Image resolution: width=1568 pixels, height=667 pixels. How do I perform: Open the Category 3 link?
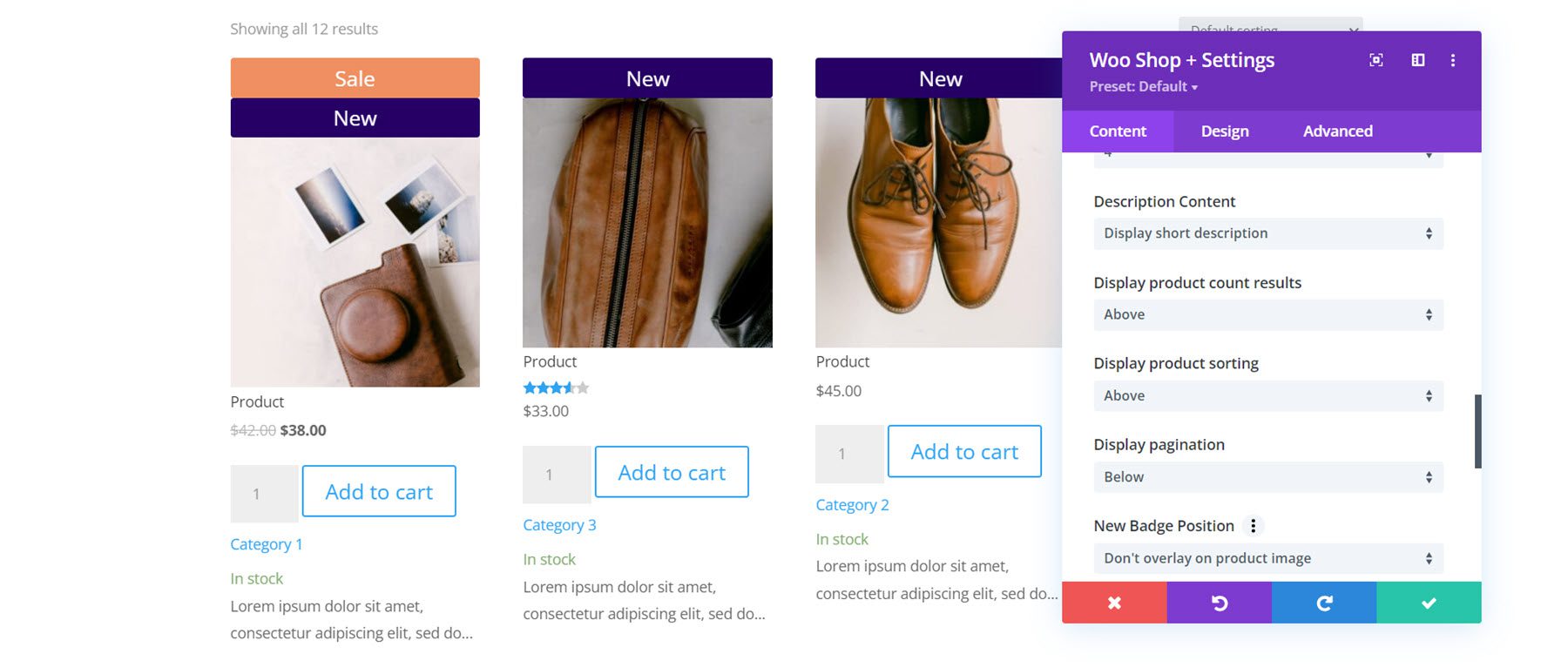[x=559, y=525]
